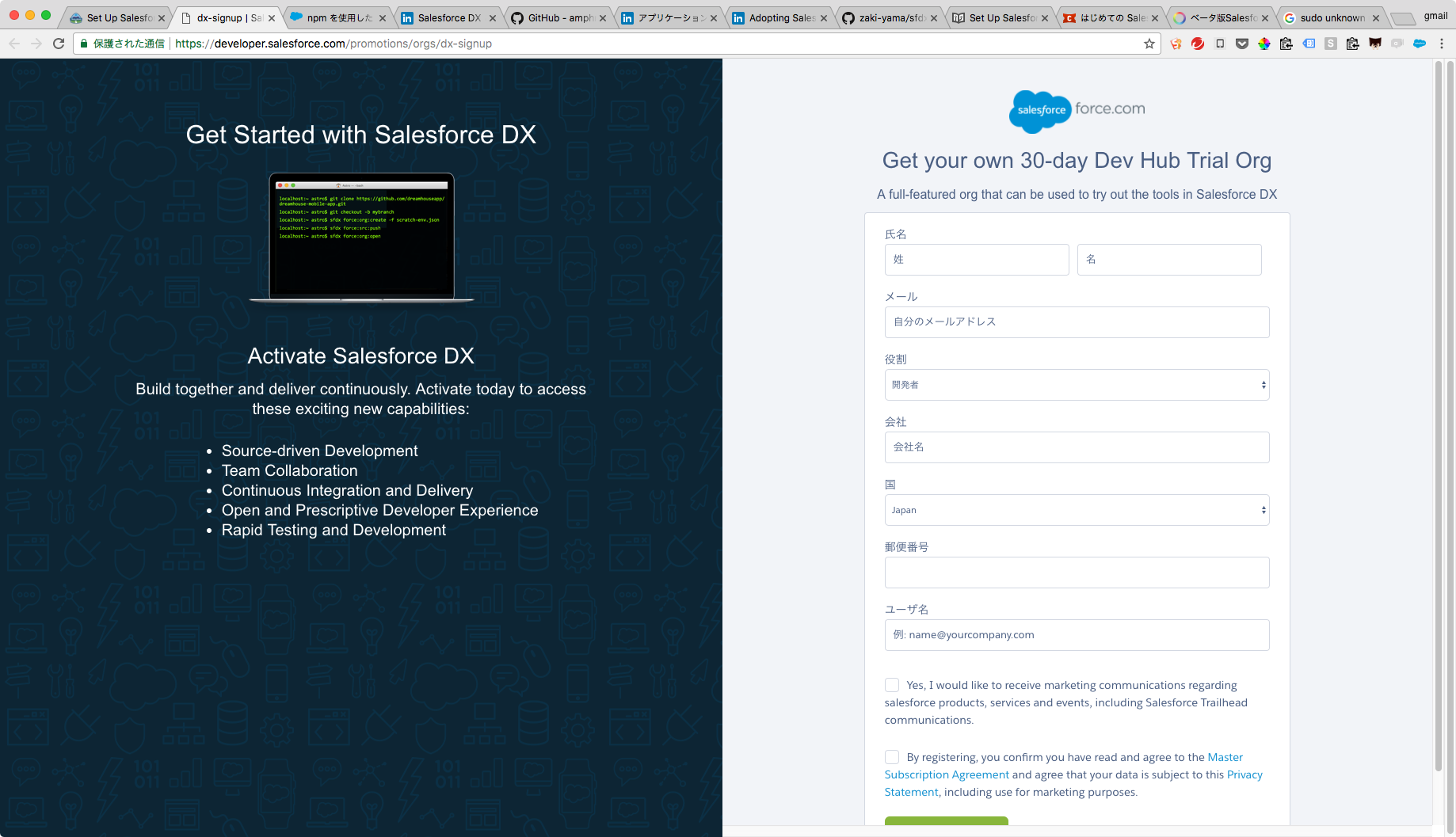
Task: Click the blue tag extension icon
Action: pos(1309,44)
